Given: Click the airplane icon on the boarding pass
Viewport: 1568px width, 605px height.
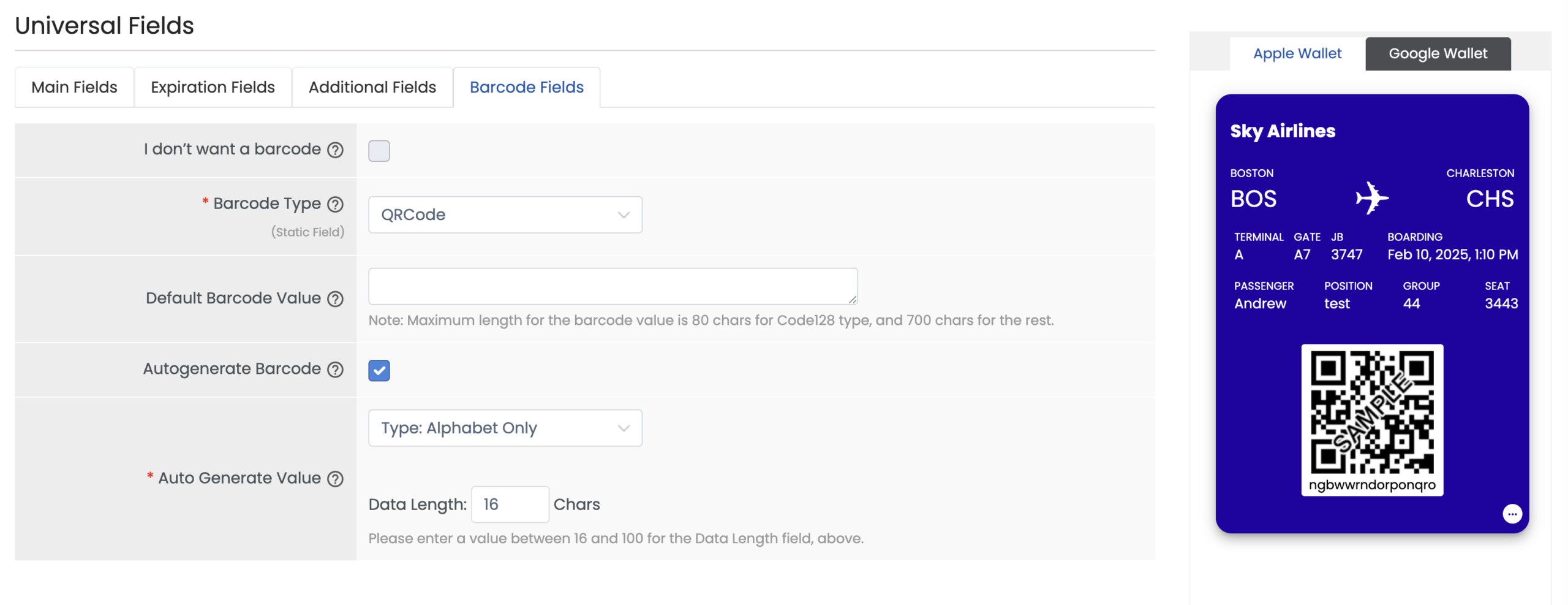Looking at the screenshot, I should [1371, 198].
